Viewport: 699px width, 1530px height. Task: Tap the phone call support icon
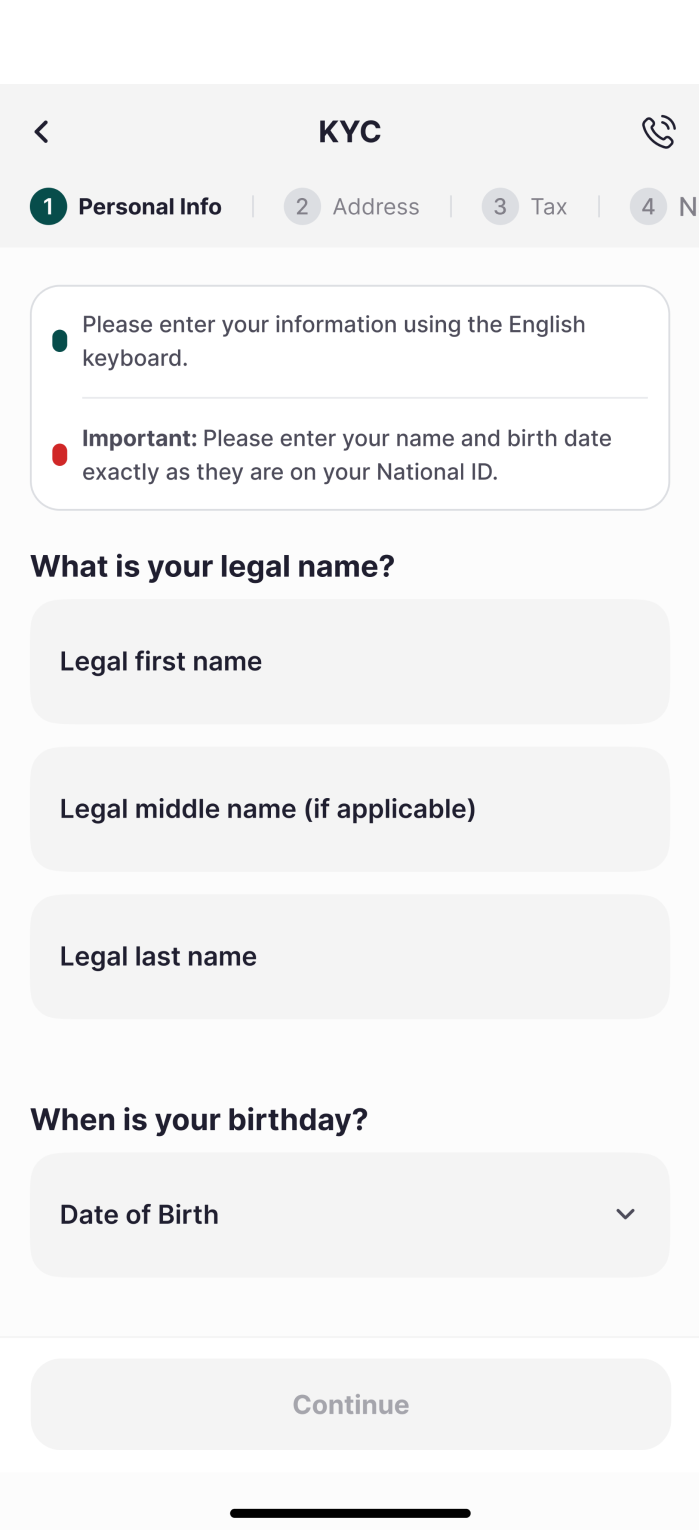(x=658, y=132)
